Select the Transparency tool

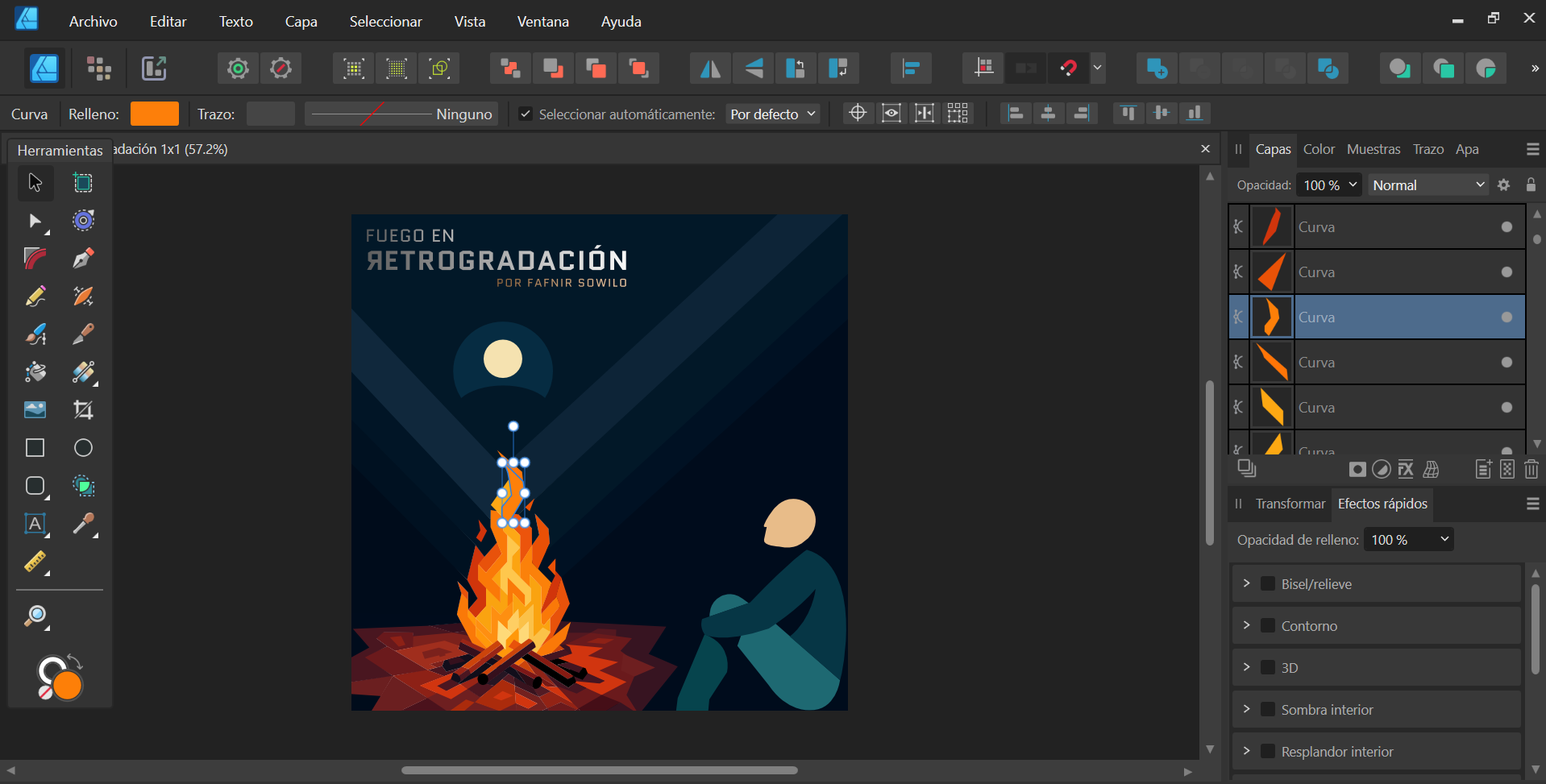tap(83, 372)
